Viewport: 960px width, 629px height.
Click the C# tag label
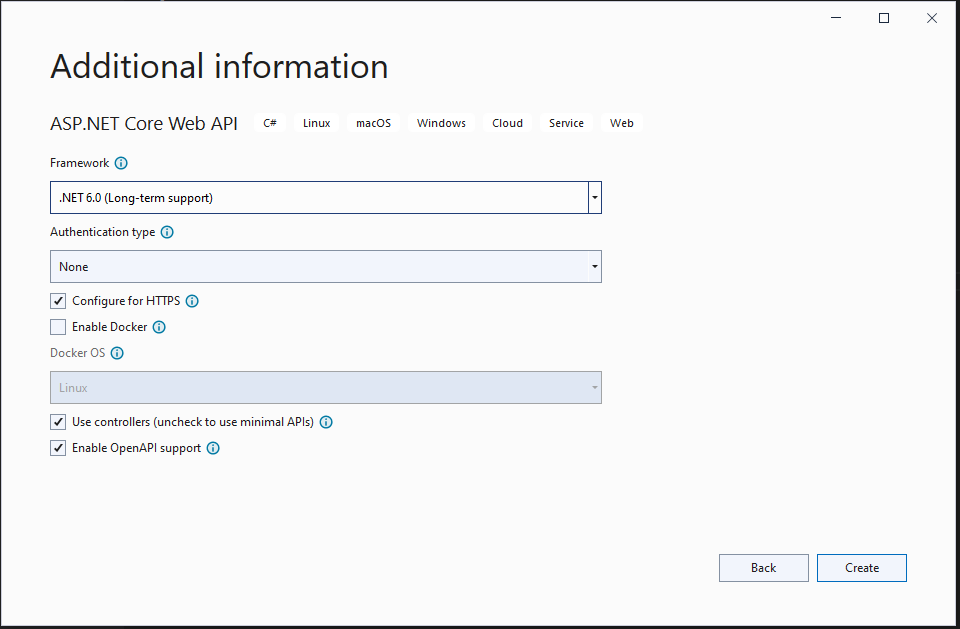coord(270,123)
